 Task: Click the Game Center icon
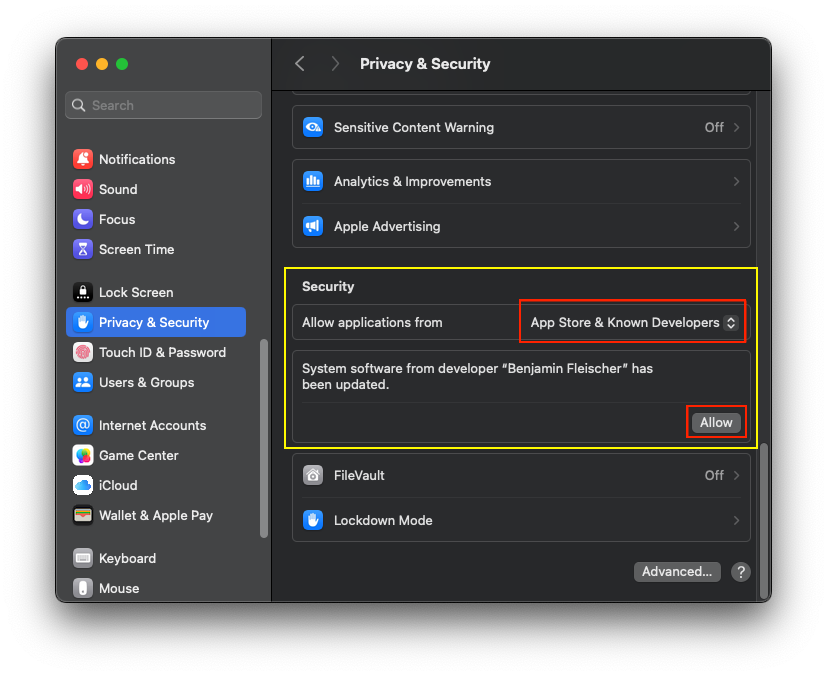(x=83, y=455)
